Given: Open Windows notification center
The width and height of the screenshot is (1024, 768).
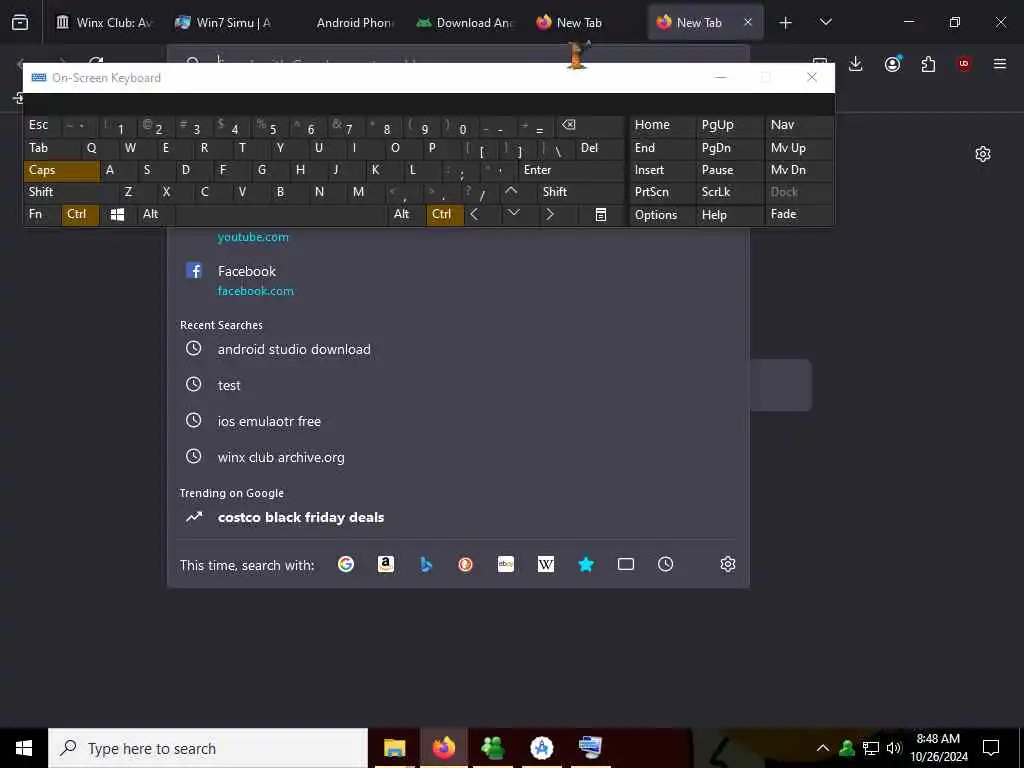Looking at the screenshot, I should (991, 748).
